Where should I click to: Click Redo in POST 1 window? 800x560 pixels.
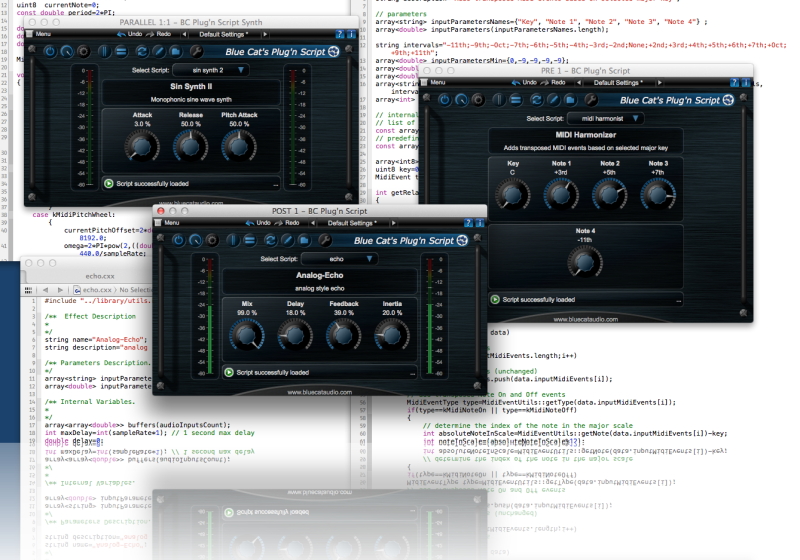tap(287, 223)
